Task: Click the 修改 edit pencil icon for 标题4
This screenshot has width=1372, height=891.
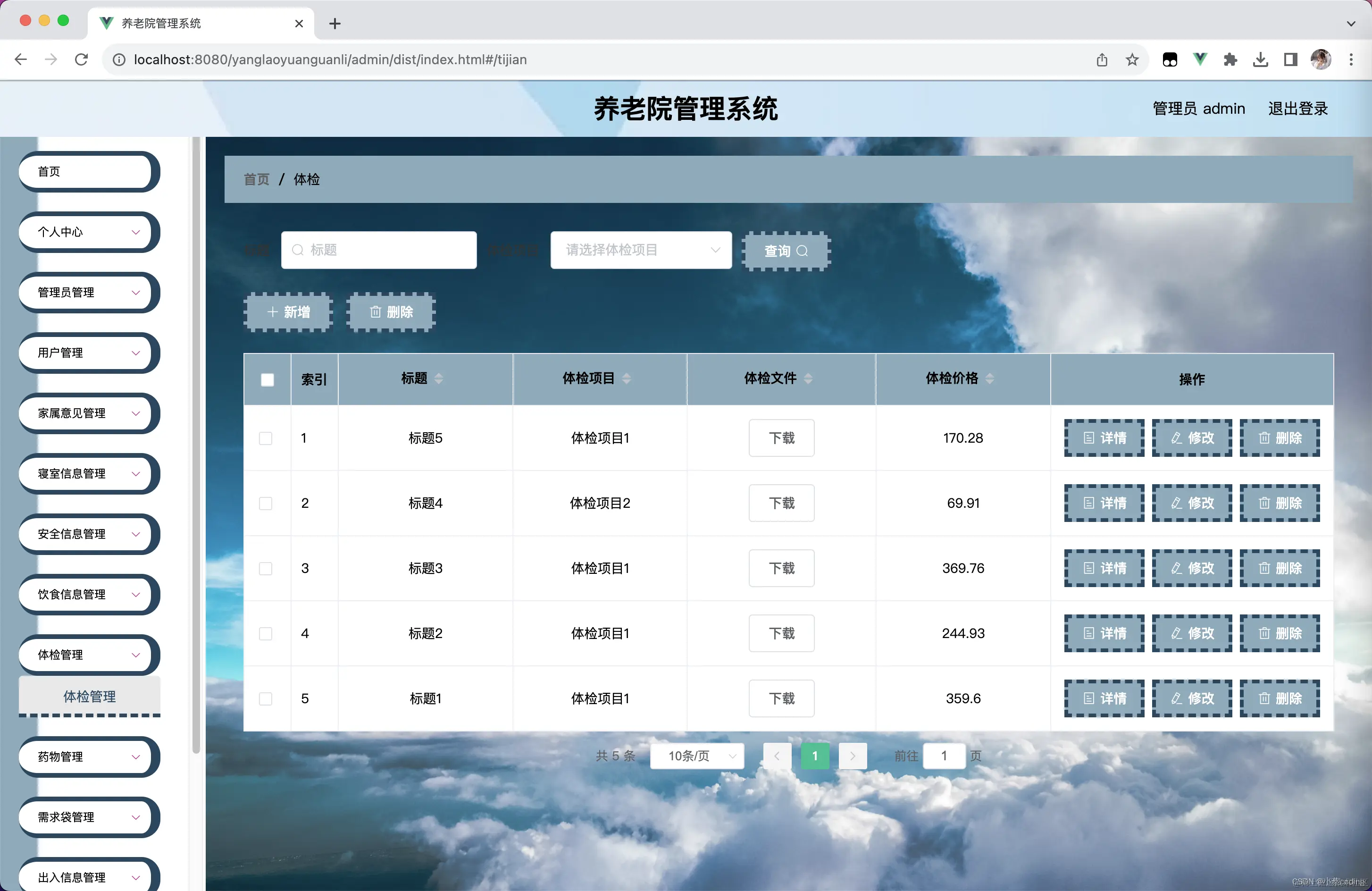Action: tap(1176, 503)
